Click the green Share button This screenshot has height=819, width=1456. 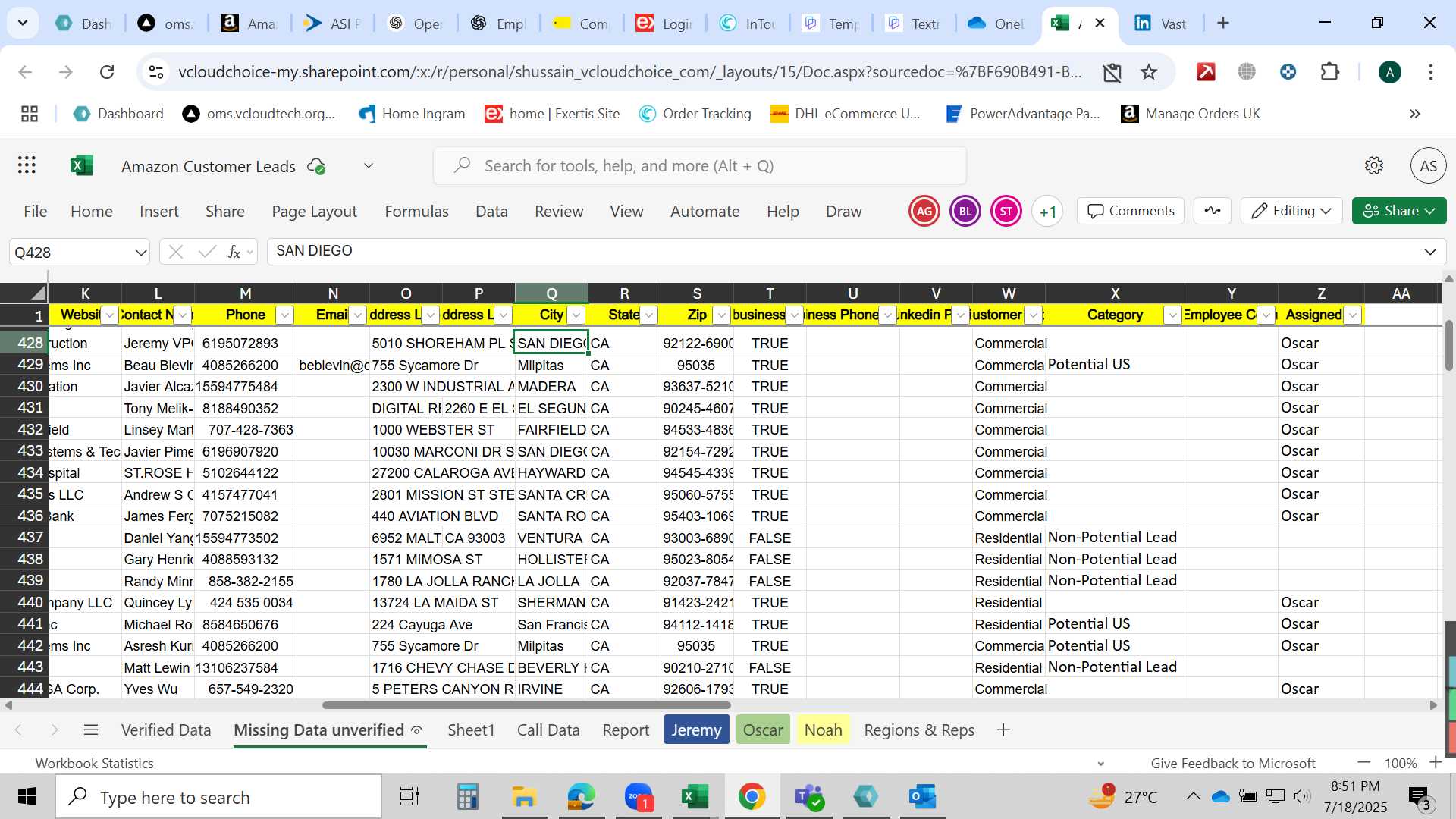tap(1399, 211)
